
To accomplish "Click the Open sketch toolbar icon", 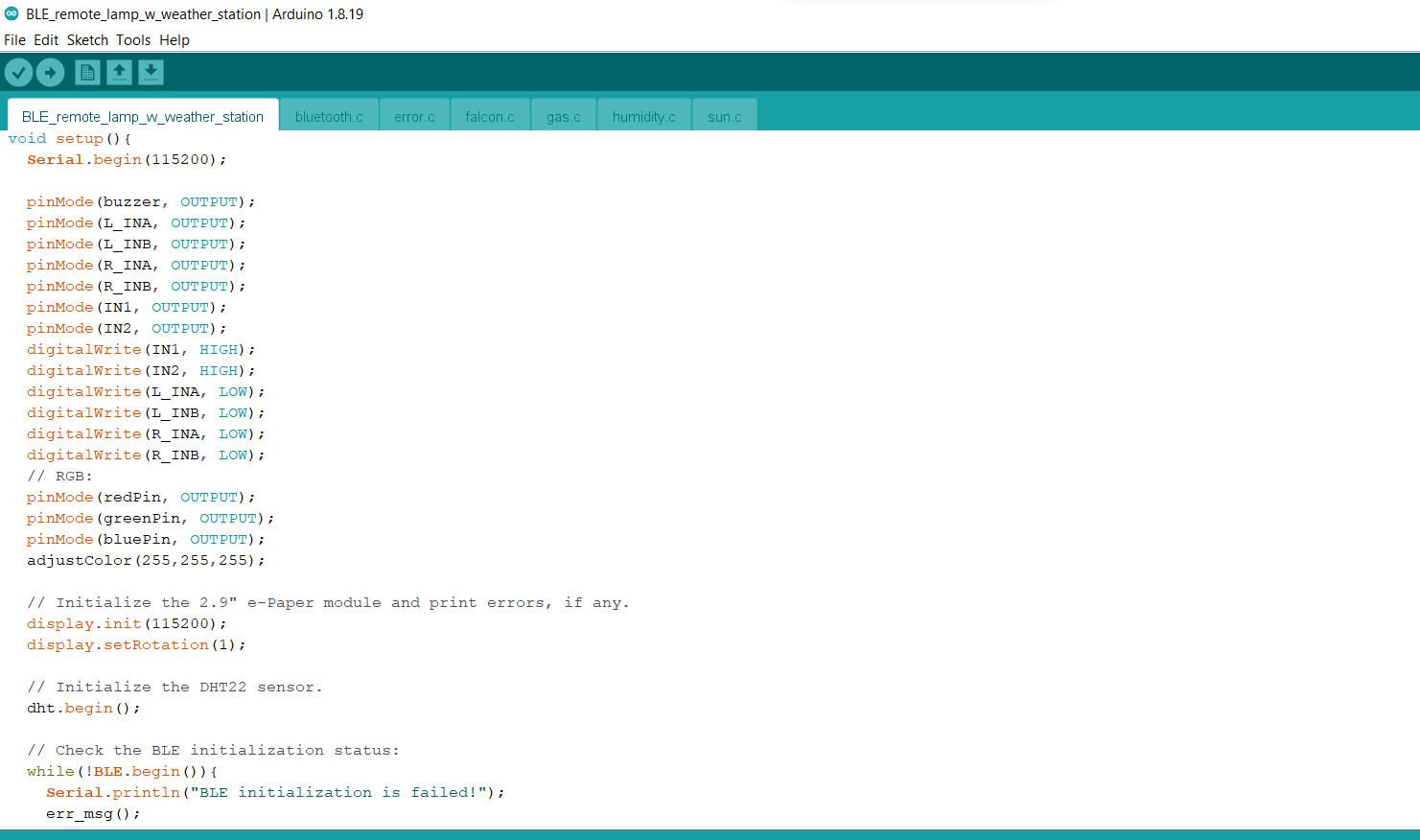I will tap(120, 72).
